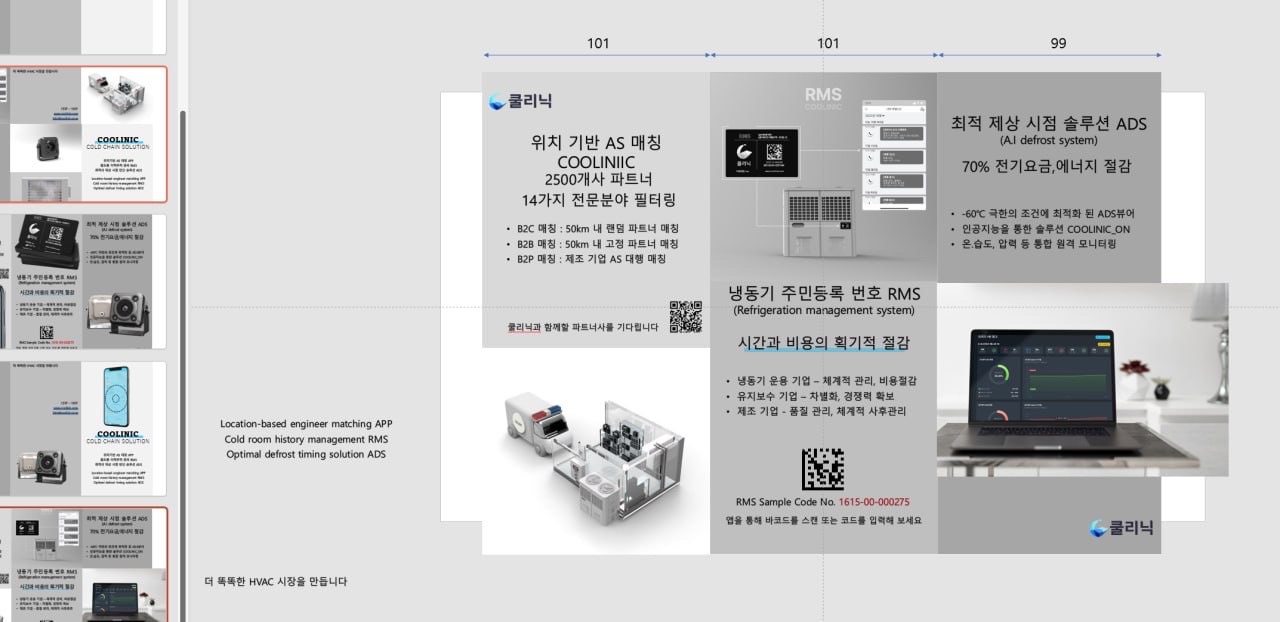Viewport: 1280px width, 622px height.
Task: Select the '2500개사 파트너' text line
Action: tap(596, 180)
